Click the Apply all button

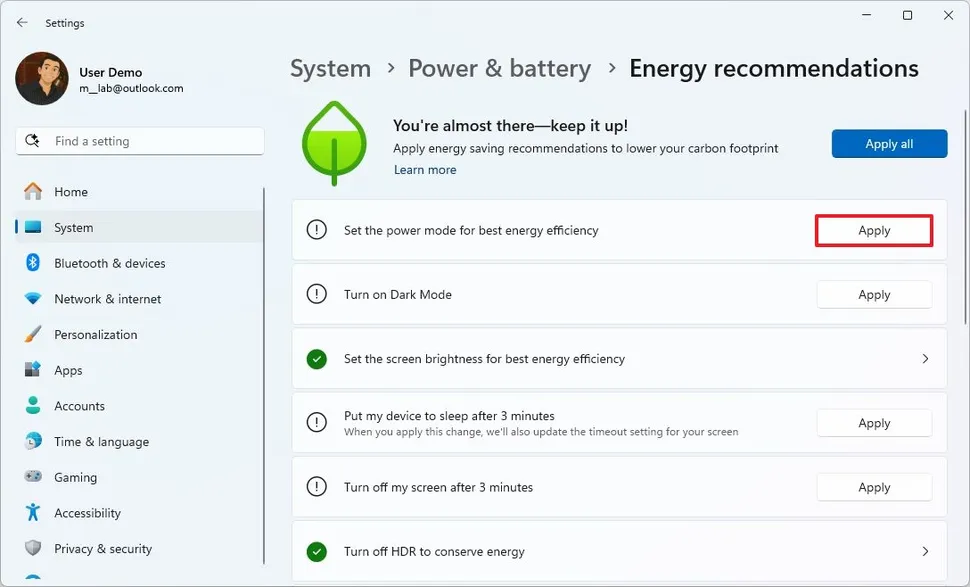(x=888, y=143)
